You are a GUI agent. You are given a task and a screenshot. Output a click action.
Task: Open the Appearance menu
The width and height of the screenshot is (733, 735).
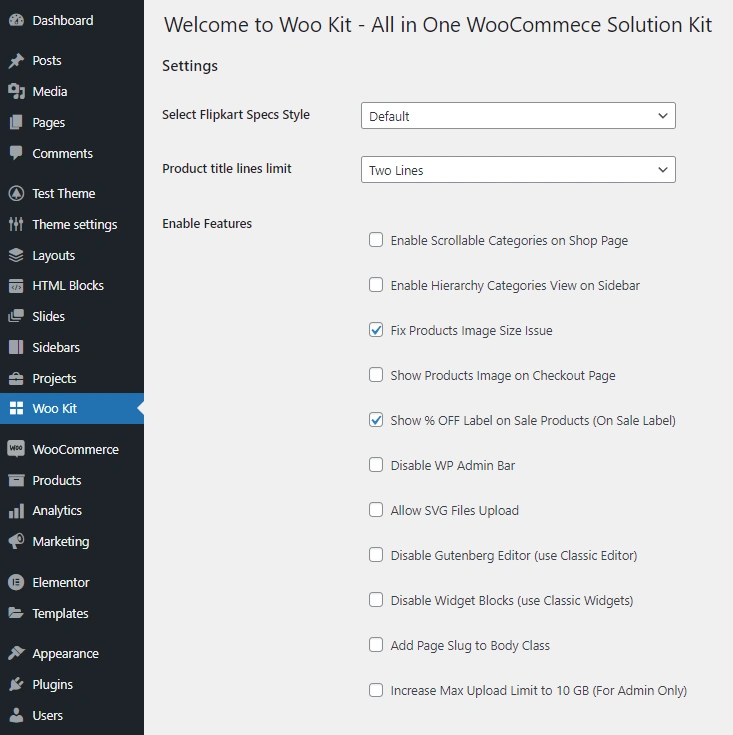pos(65,654)
